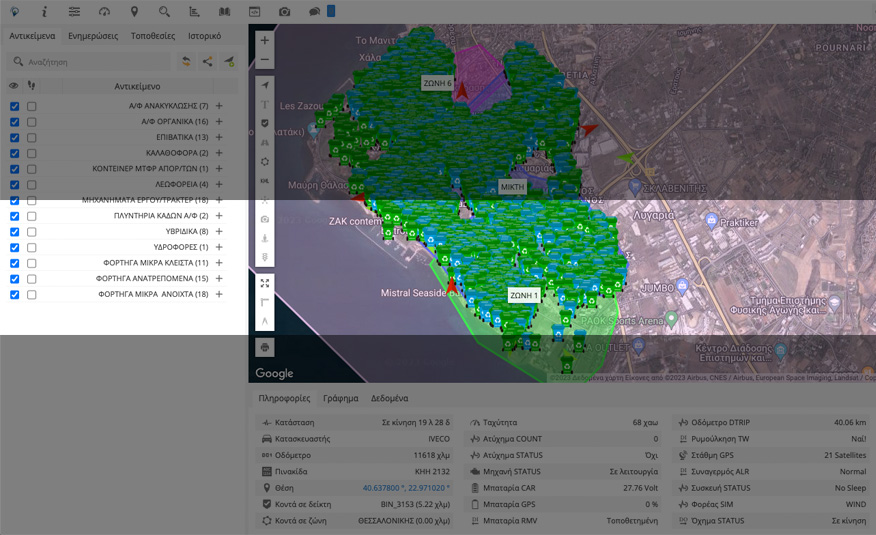The height and width of the screenshot is (535, 876).
Task: Enable follow checkbox for ΛΕΩΦΟΡΕΙΑ group
Action: [32, 185]
